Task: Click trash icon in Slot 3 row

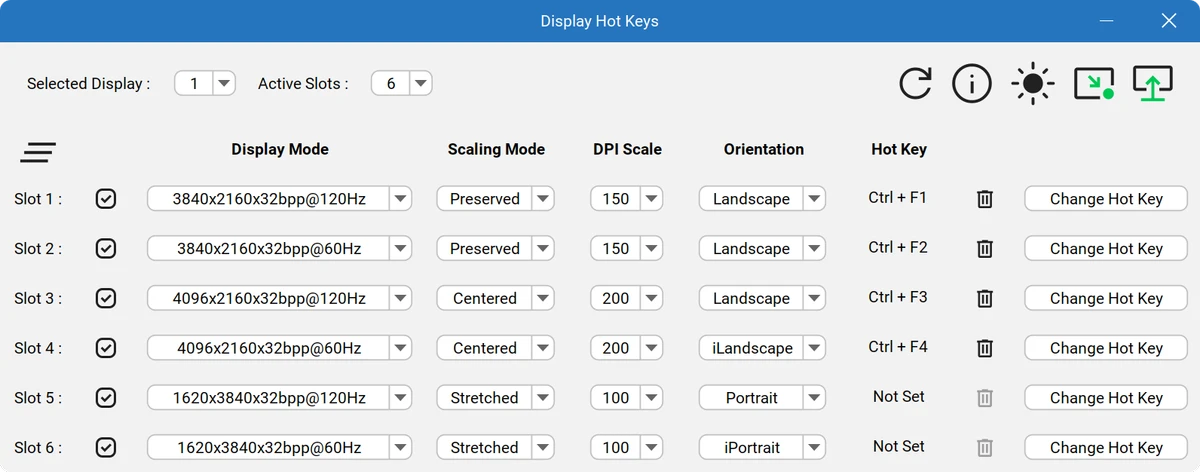Action: 985,298
